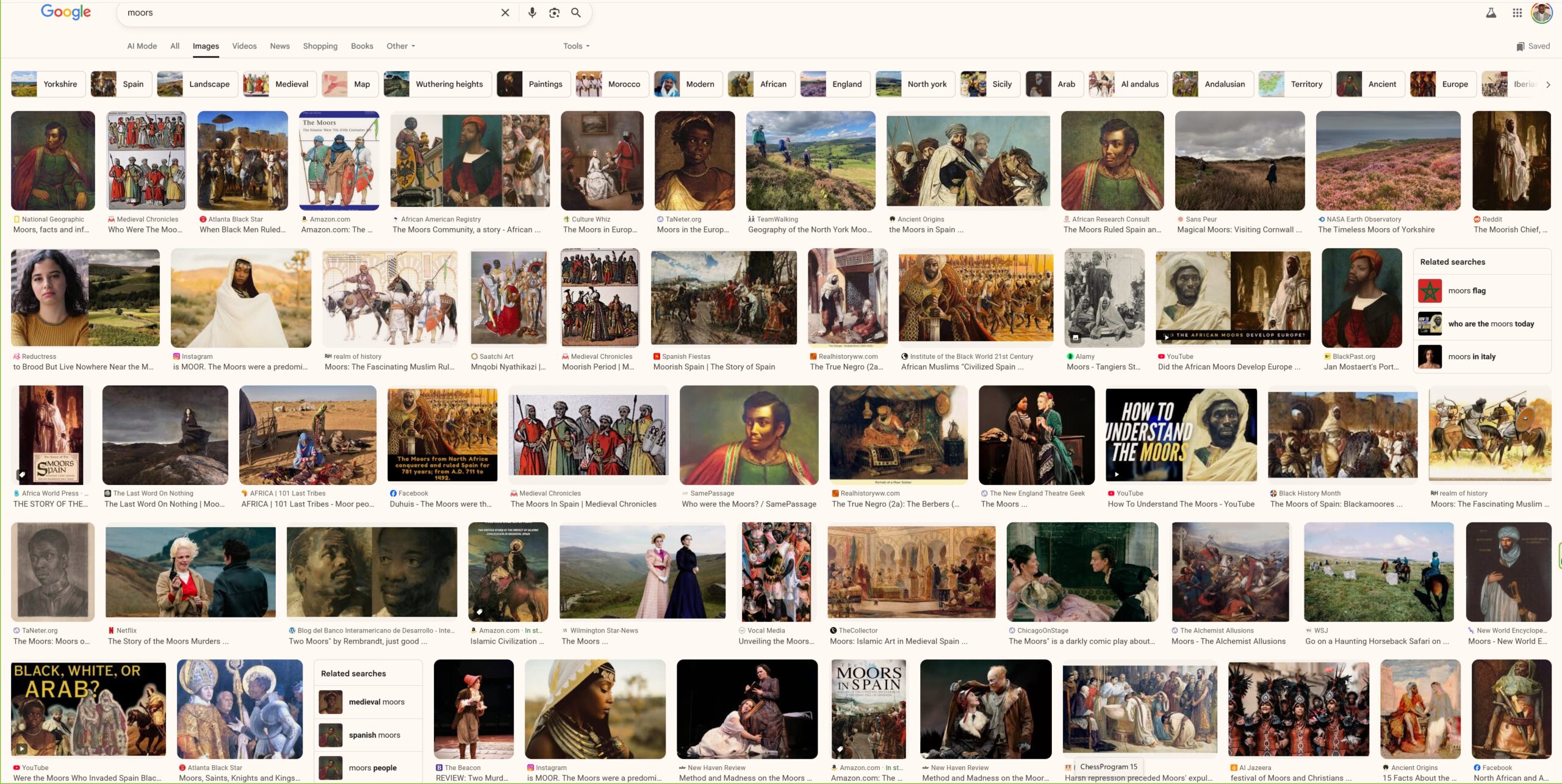Apply the Andalusian filter chip
Viewport: 1562px width, 784px height.
1212,84
